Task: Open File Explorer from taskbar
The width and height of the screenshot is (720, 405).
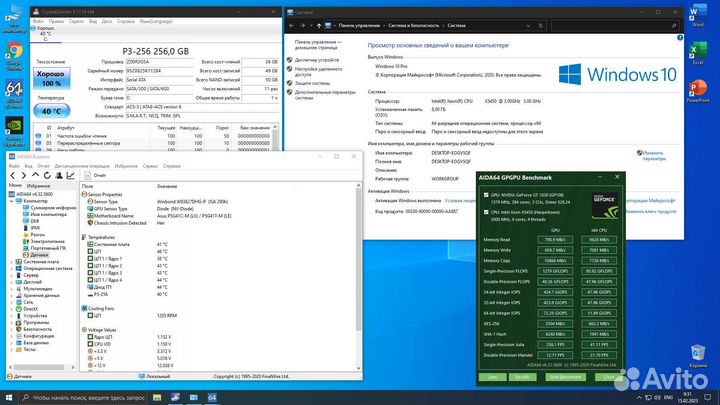Action: [157, 397]
